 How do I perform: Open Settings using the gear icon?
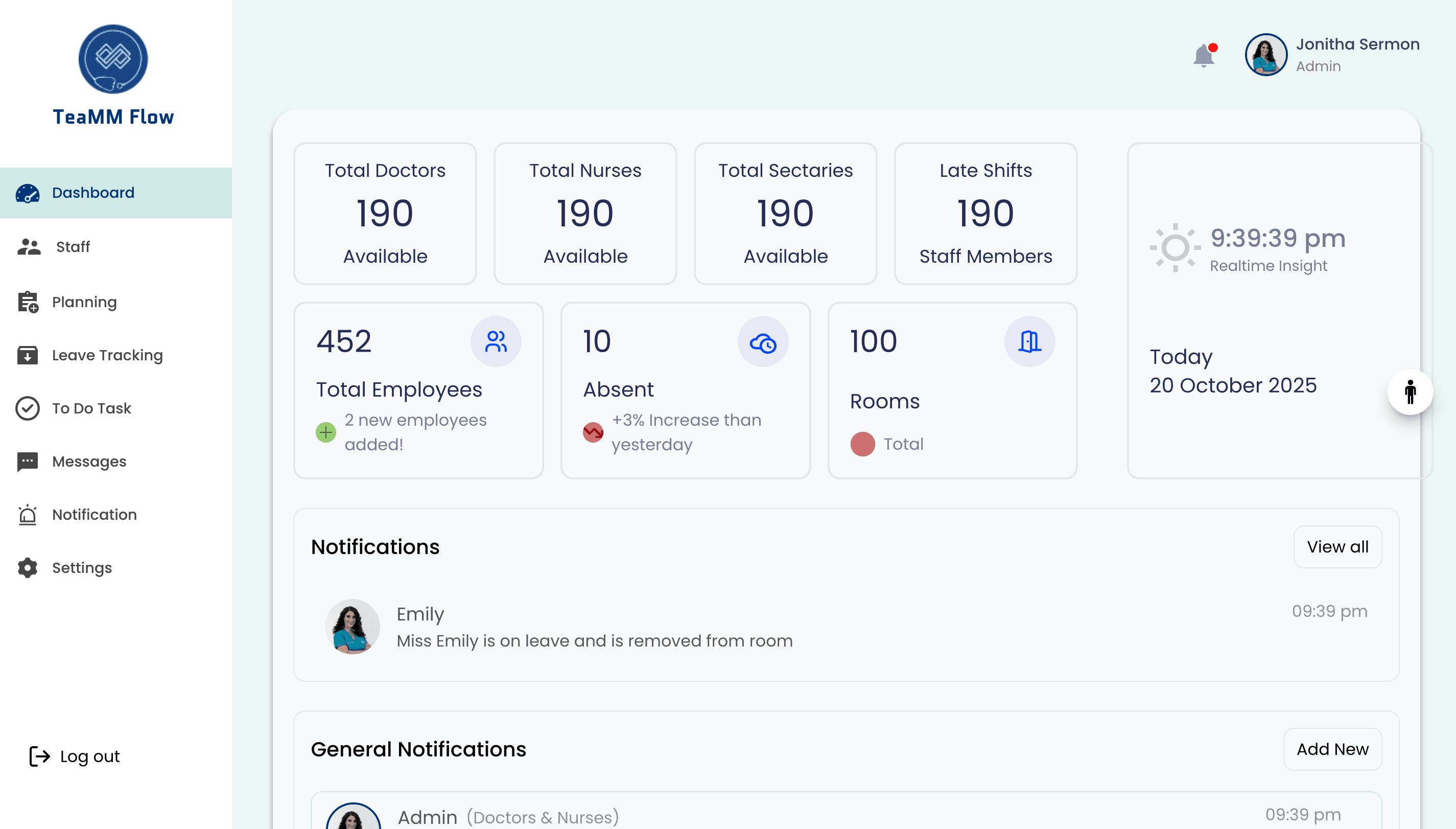[28, 568]
